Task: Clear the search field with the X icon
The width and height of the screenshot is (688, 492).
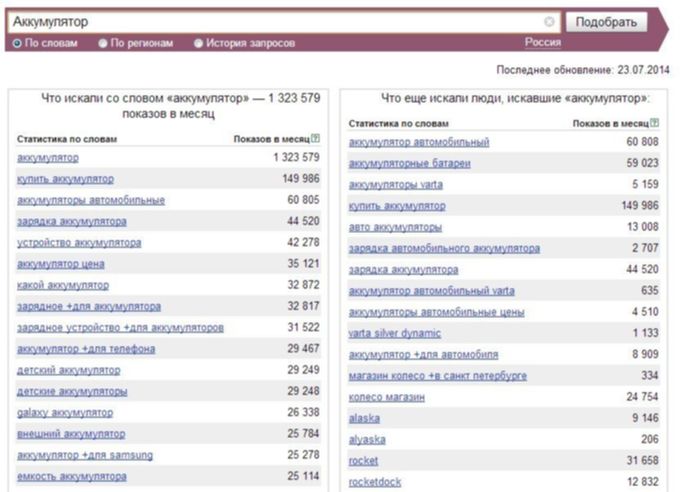Action: click(x=549, y=22)
